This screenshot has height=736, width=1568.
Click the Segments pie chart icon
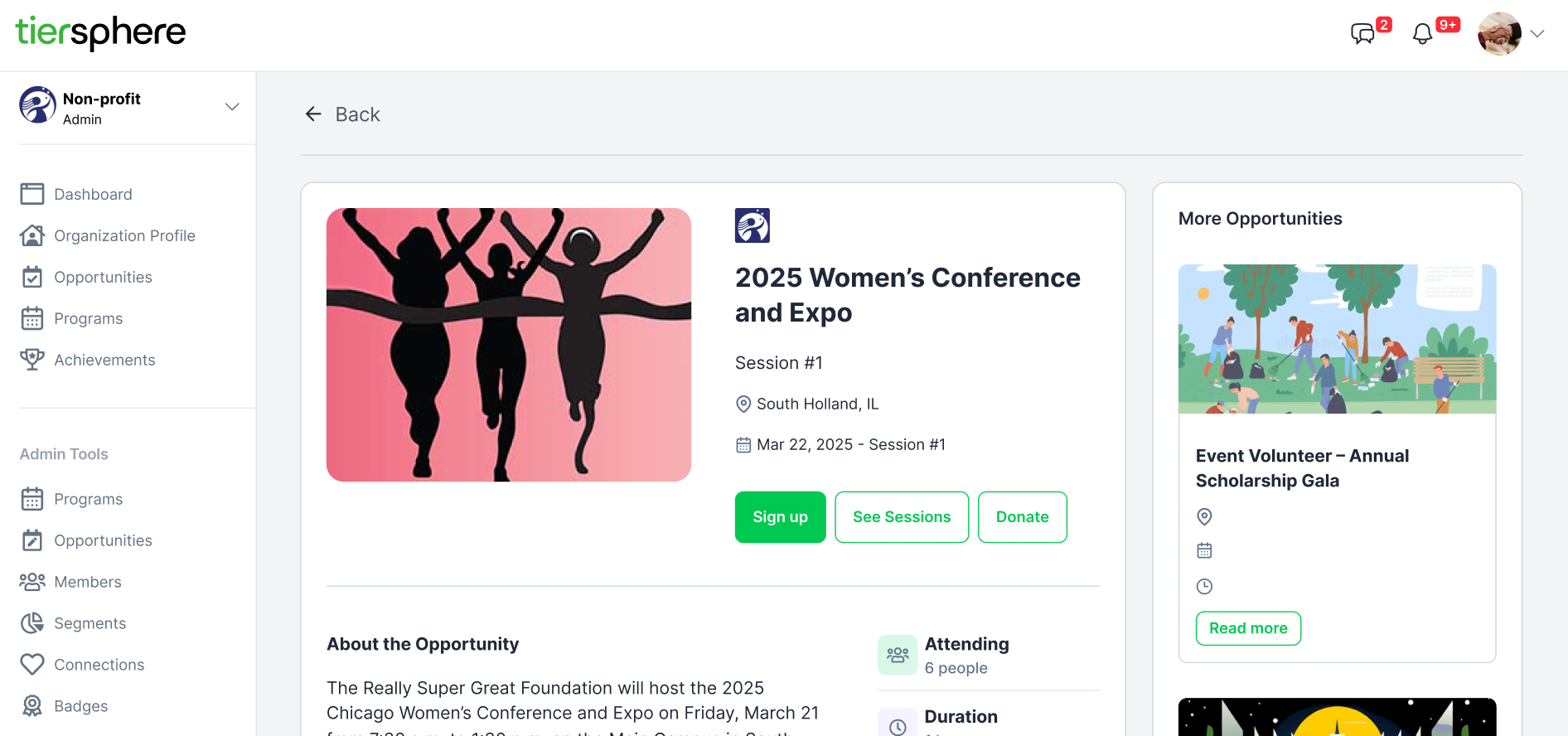[32, 623]
